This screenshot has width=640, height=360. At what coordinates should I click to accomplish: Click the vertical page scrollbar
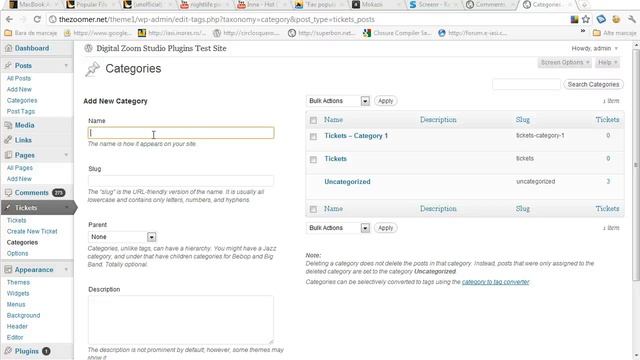[x=636, y=164]
